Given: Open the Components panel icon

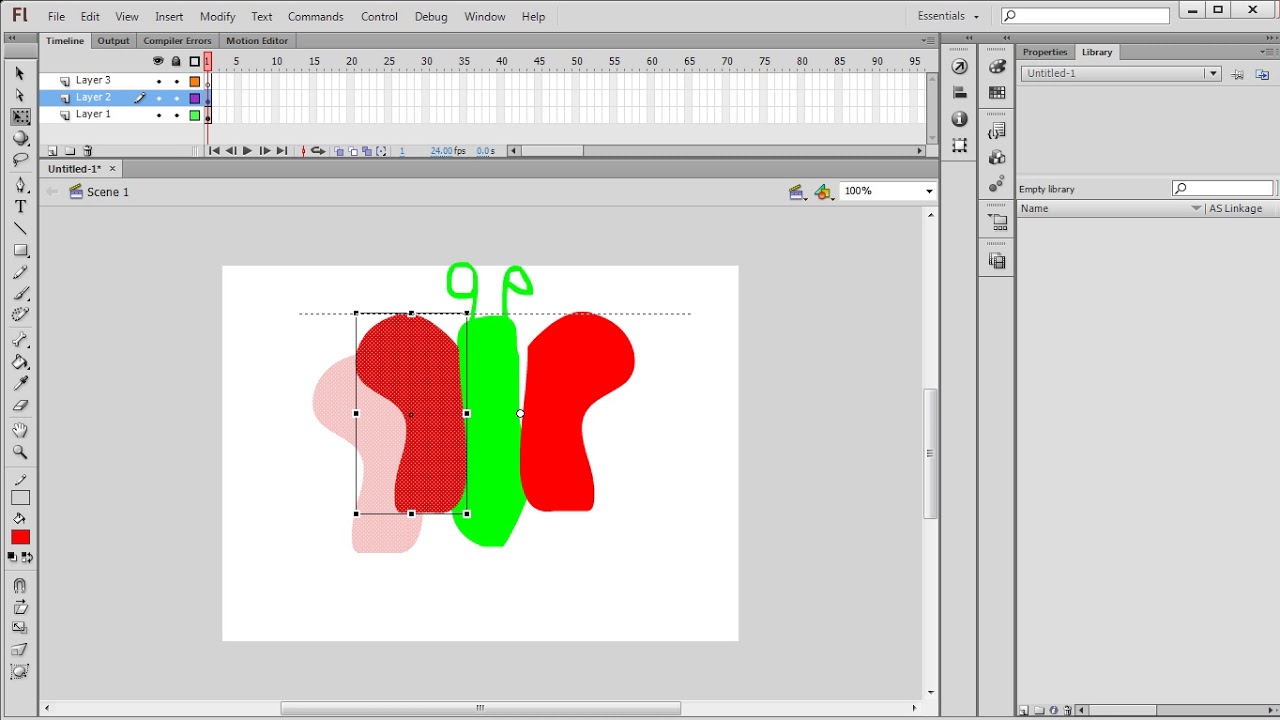Looking at the screenshot, I should pos(997,158).
